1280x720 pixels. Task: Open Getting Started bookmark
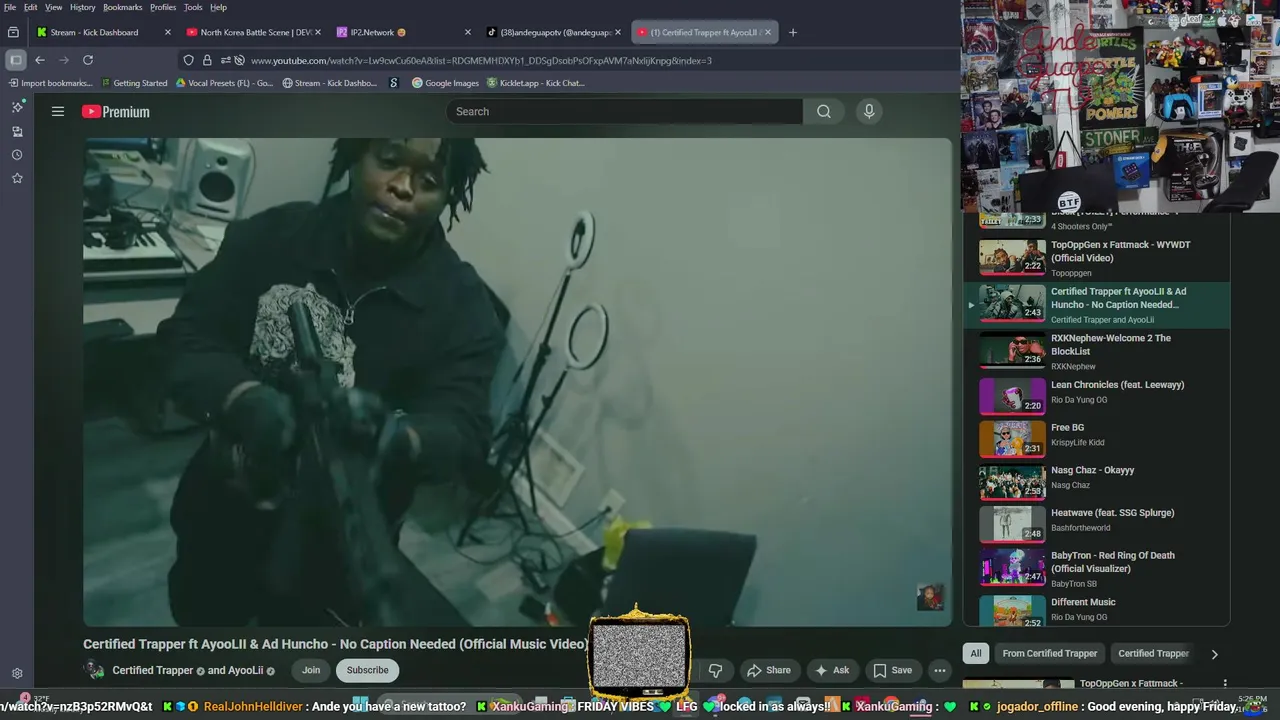(x=133, y=83)
